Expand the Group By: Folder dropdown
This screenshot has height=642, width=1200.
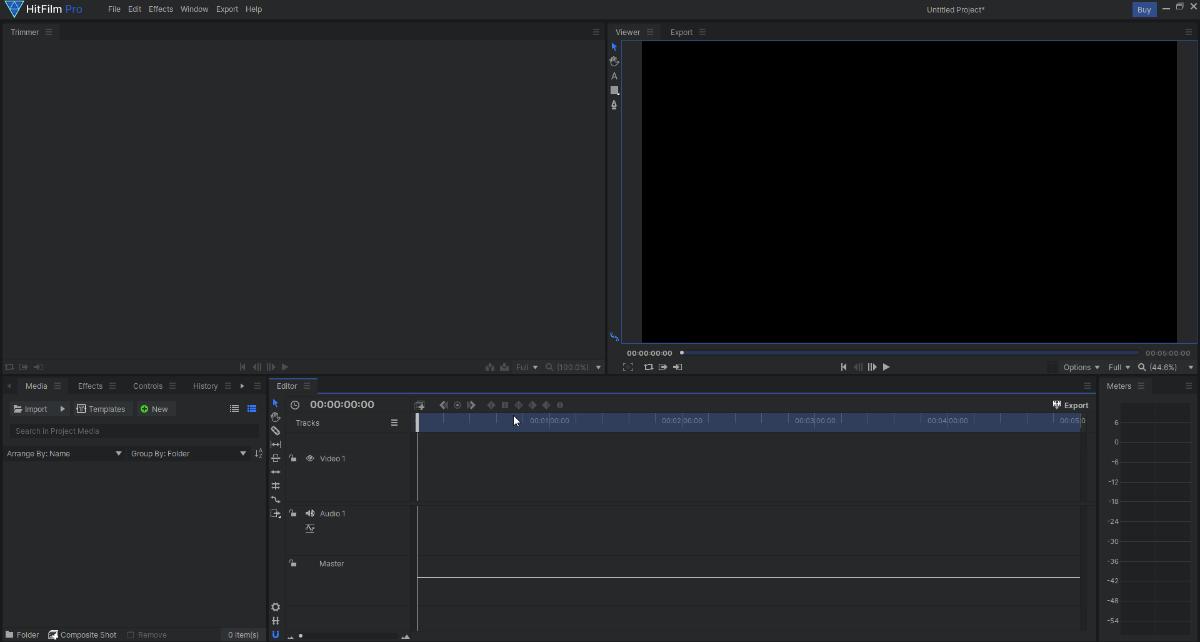(x=185, y=453)
